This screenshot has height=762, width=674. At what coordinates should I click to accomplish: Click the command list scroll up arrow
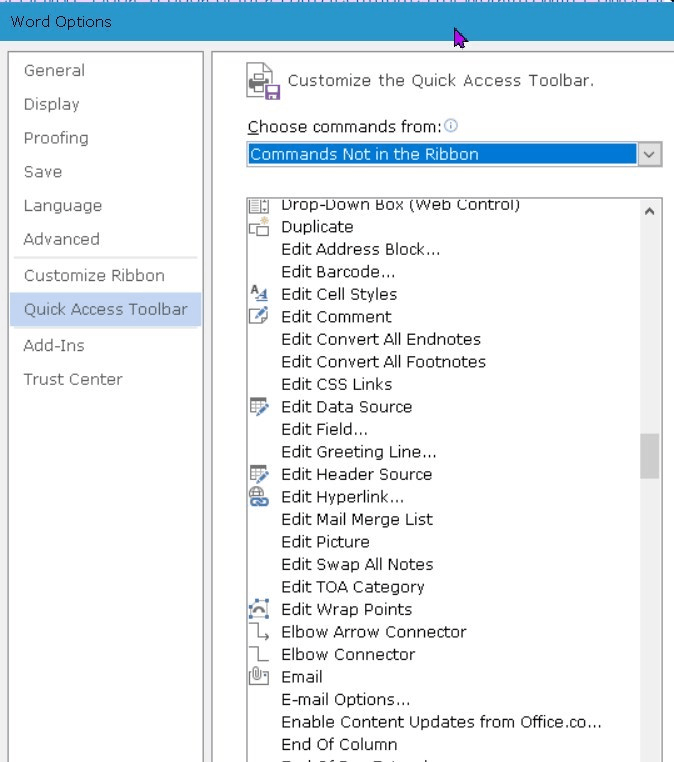pyautogui.click(x=650, y=211)
